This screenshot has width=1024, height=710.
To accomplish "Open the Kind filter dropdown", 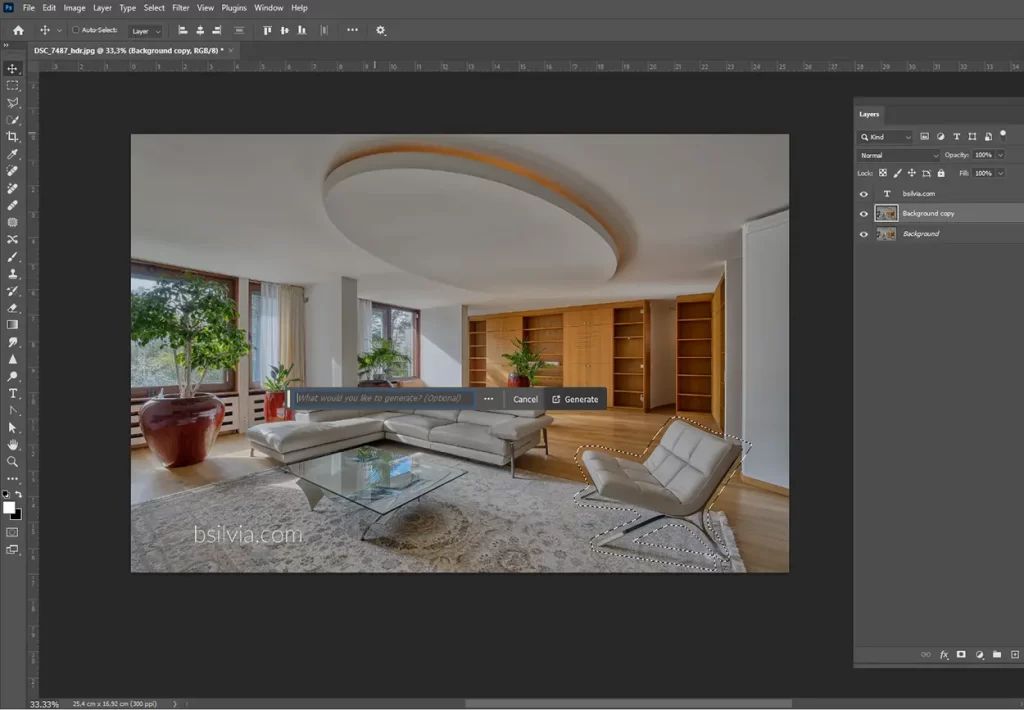I will (885, 137).
